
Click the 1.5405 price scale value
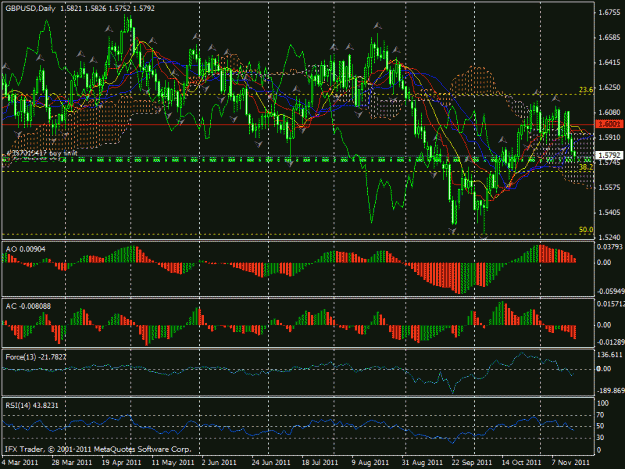point(609,212)
